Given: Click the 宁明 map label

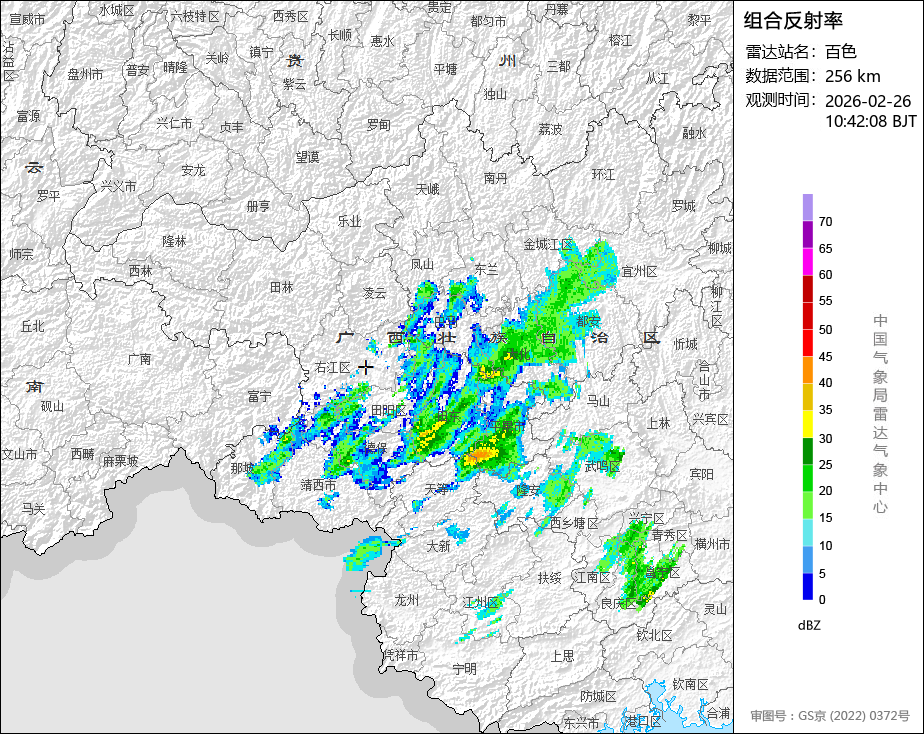Looking at the screenshot, I should [x=465, y=669].
